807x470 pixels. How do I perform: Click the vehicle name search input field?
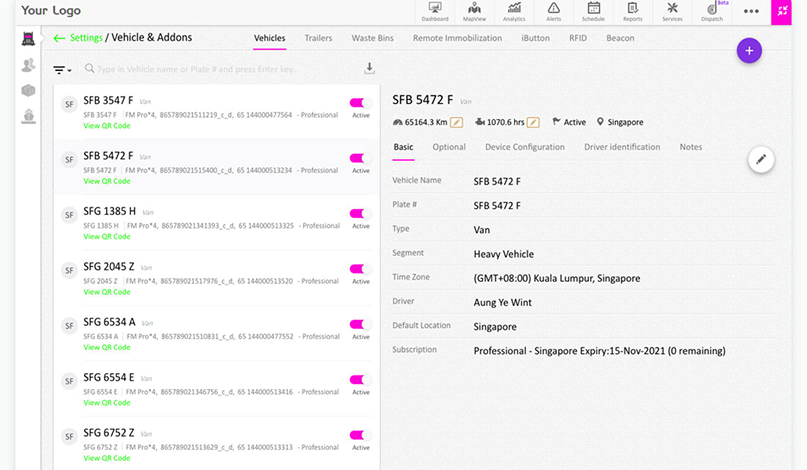pos(220,69)
